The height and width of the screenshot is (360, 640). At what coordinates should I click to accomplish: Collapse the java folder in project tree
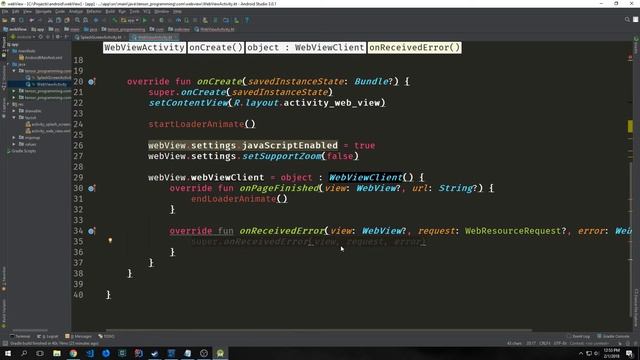pos(9,64)
